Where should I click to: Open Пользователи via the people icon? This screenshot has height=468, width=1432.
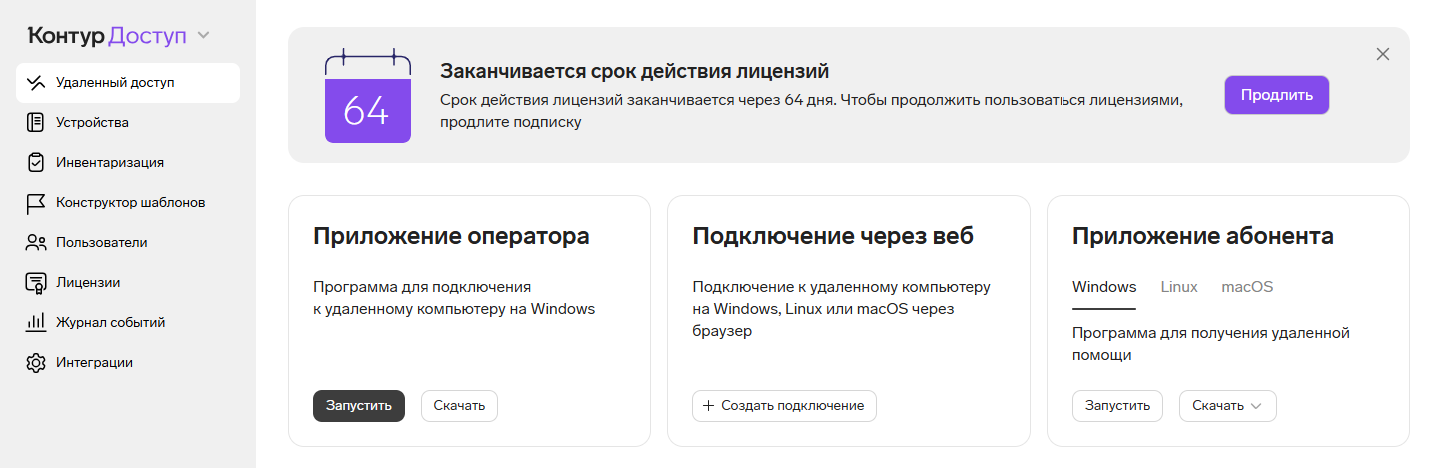pos(36,242)
